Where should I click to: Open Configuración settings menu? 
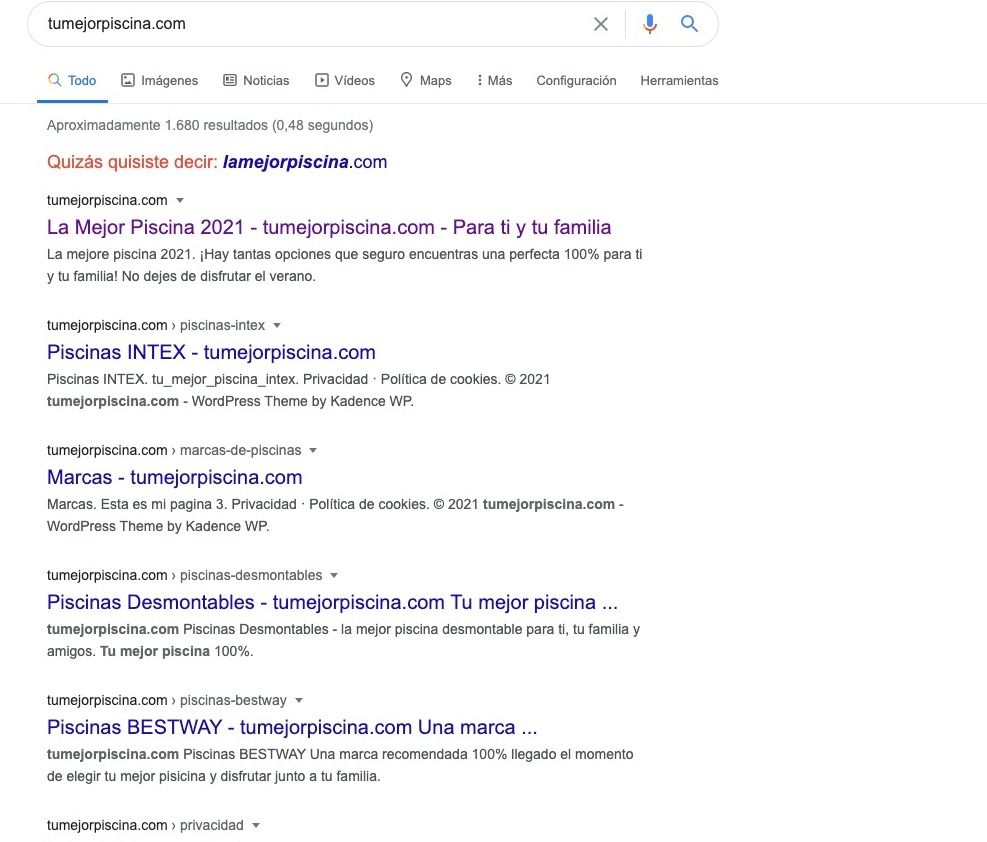pyautogui.click(x=576, y=81)
